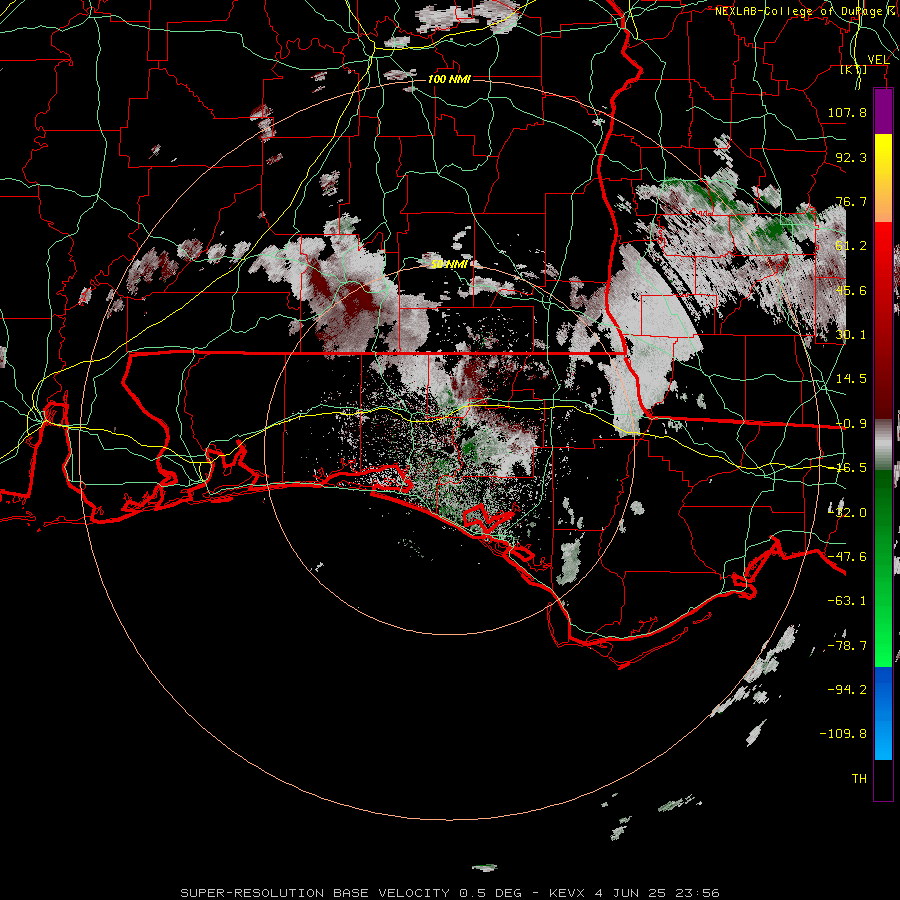Click the 50 NMI range ring label
The width and height of the screenshot is (900, 900).
[x=449, y=264]
